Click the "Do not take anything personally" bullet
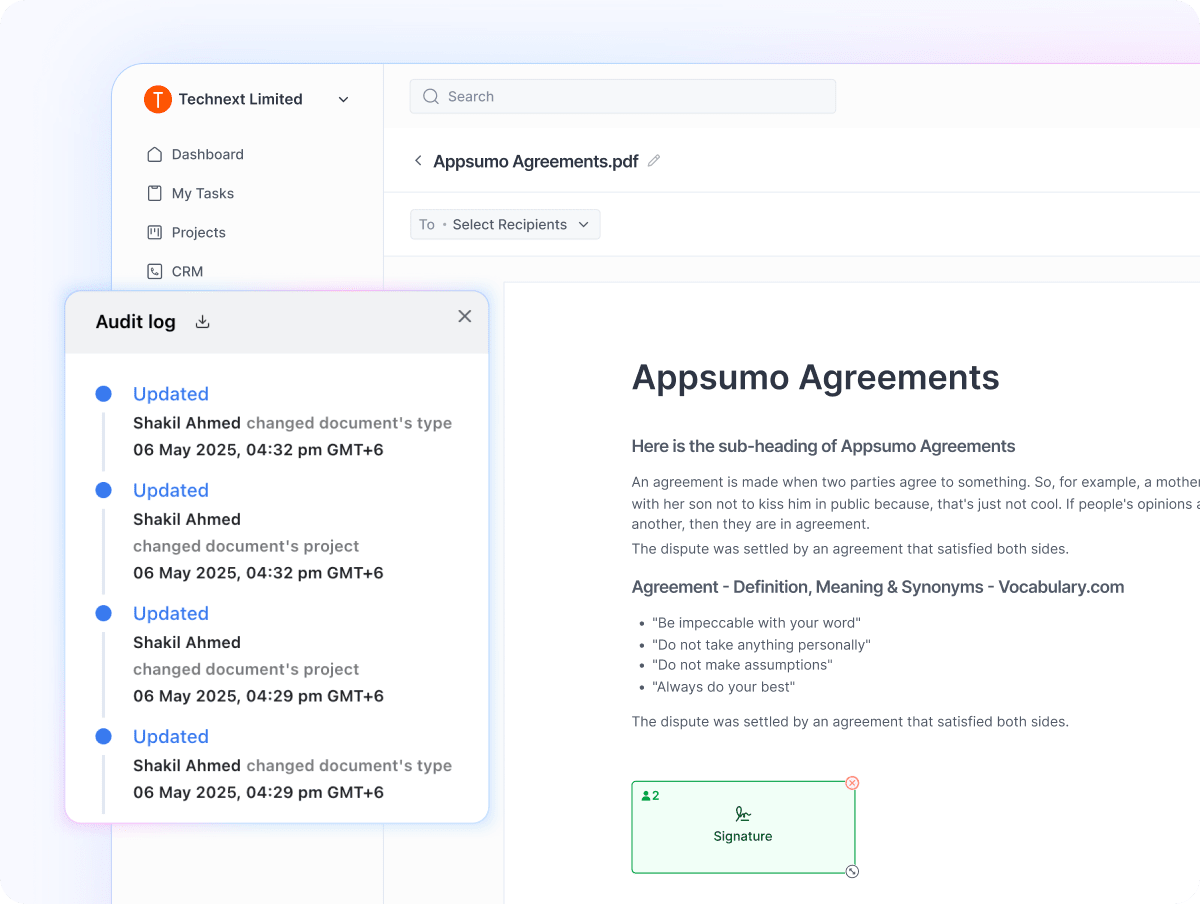The width and height of the screenshot is (1200, 904). [761, 645]
